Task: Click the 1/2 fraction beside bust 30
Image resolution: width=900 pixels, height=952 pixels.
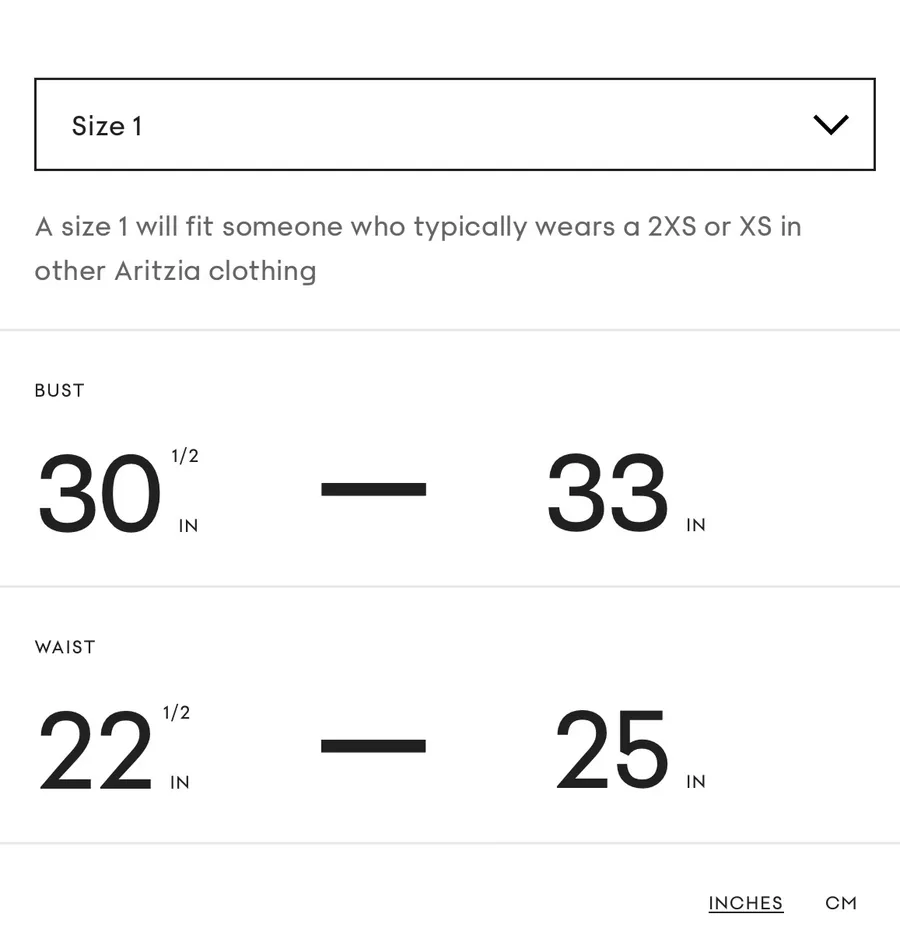Action: 185,455
